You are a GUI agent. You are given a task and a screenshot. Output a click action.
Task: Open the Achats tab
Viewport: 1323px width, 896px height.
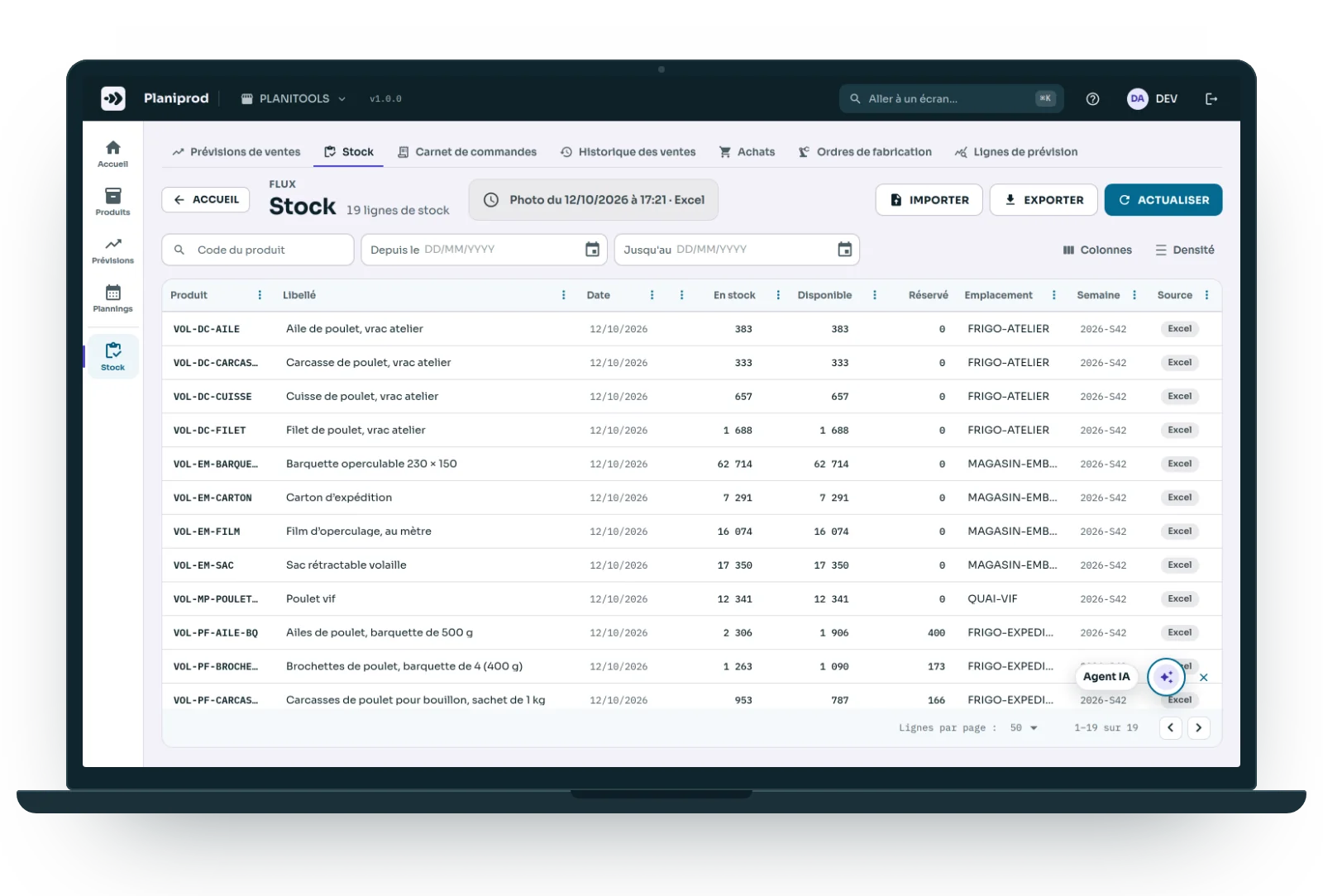[747, 152]
